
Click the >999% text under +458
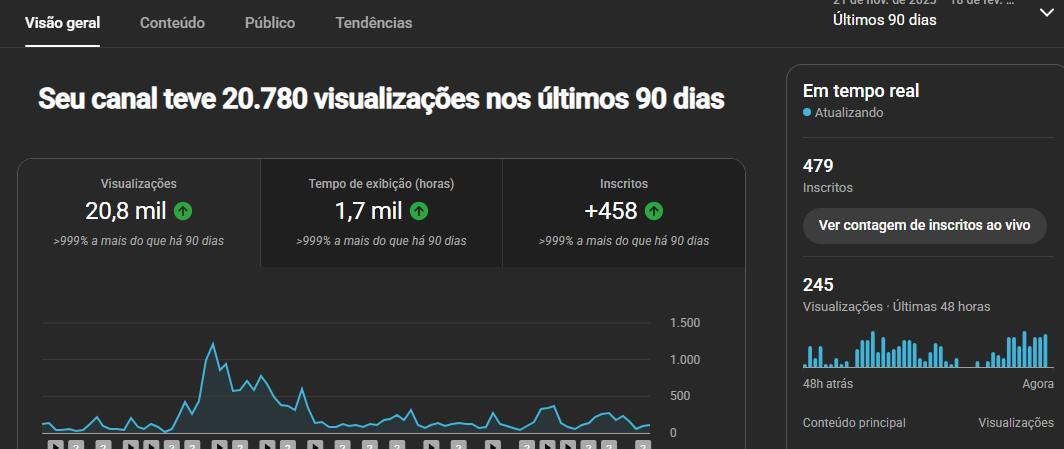(624, 241)
